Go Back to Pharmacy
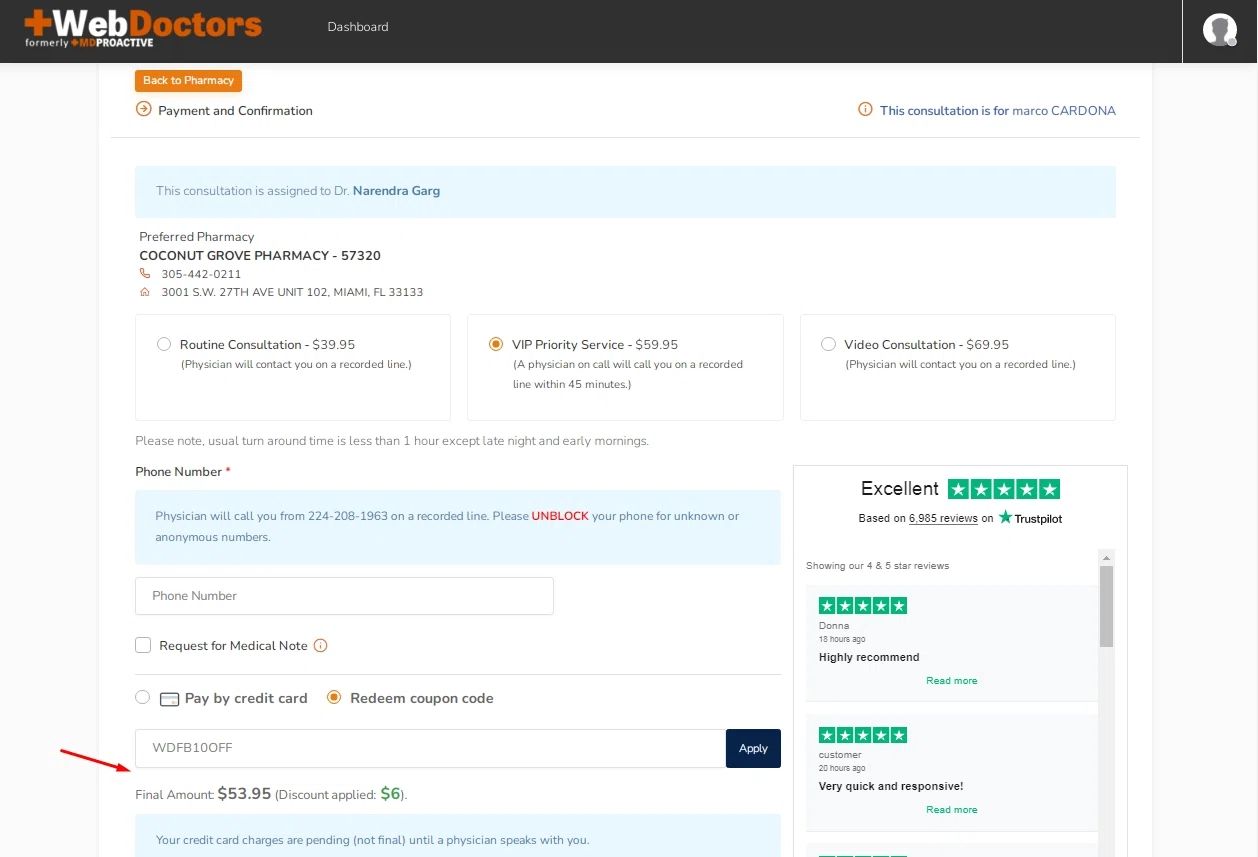The height and width of the screenshot is (857, 1258). [188, 80]
